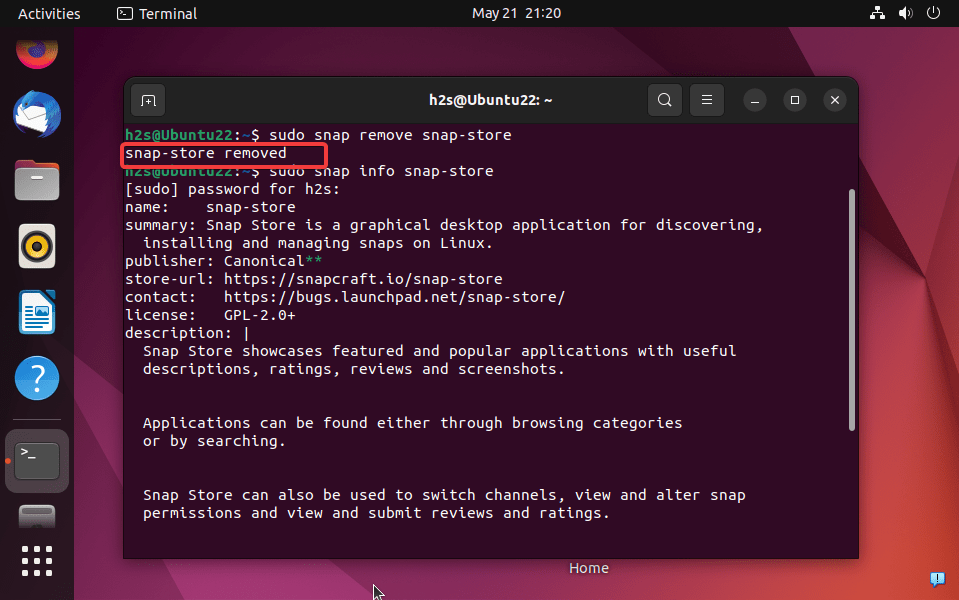Viewport: 959px width, 600px height.
Task: Open the terminal search tool
Action: click(x=665, y=100)
